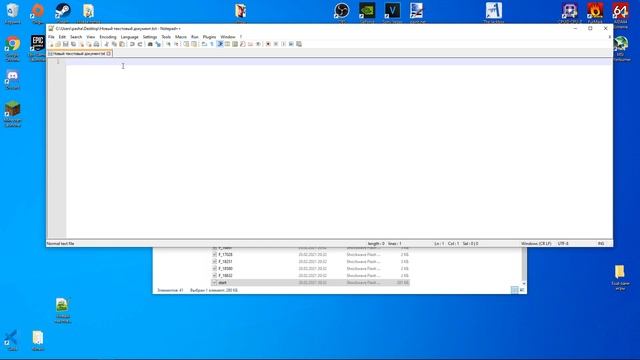Toggle the highlighted Indent Guide icon
The image size is (640, 360).
coord(220,44)
